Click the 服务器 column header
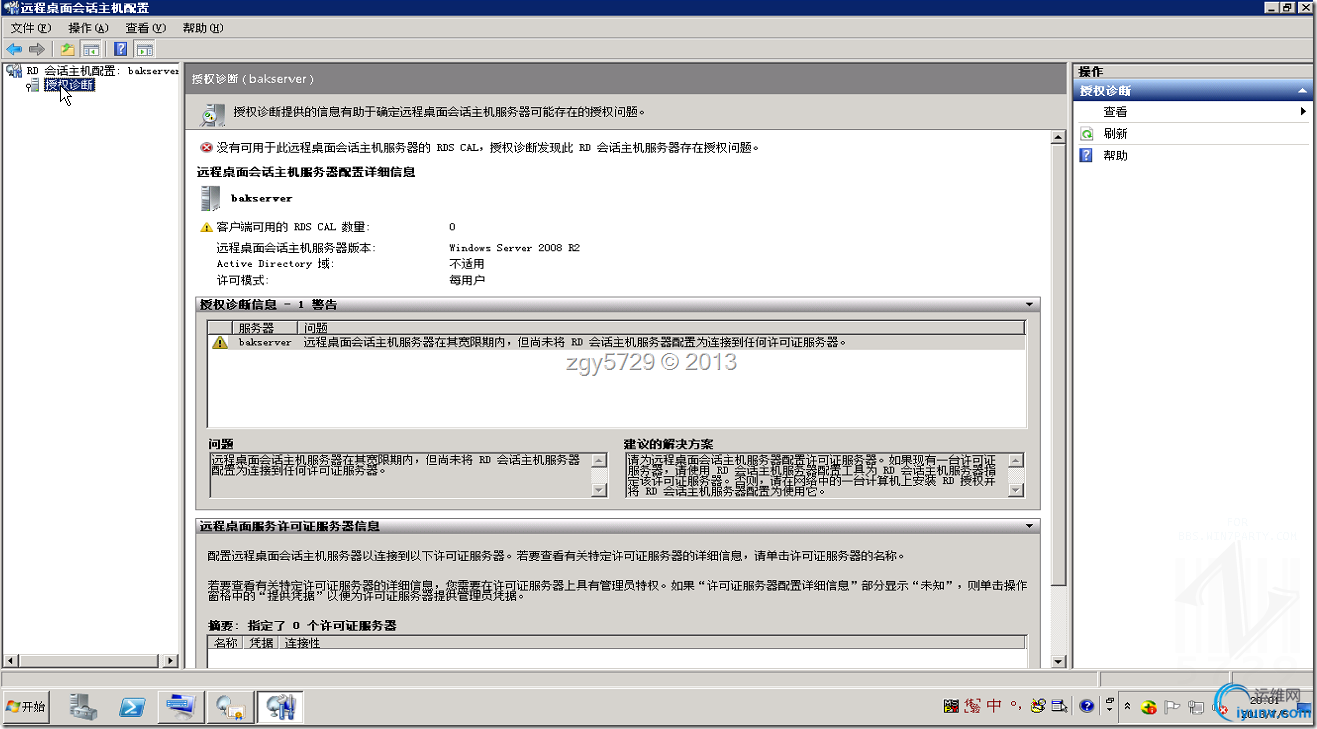The height and width of the screenshot is (729, 1317). click(265, 328)
